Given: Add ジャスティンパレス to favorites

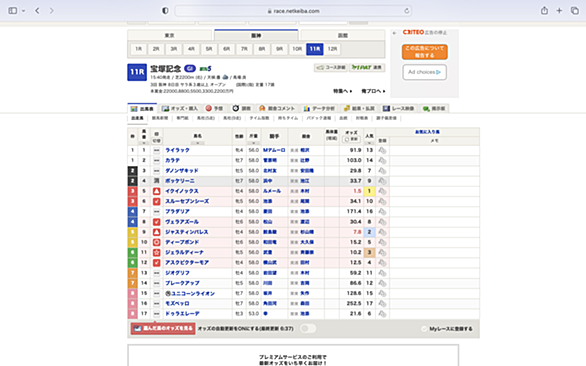Looking at the screenshot, I should (382, 232).
